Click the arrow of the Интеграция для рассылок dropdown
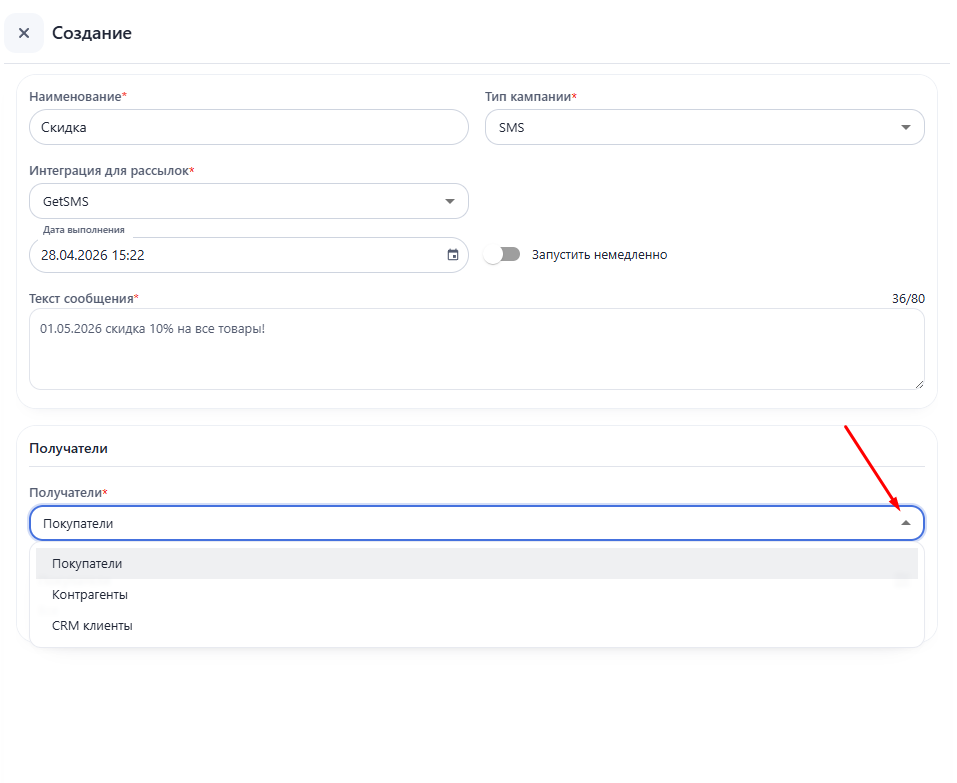Image resolution: width=957 pixels, height=783 pixels. [449, 201]
